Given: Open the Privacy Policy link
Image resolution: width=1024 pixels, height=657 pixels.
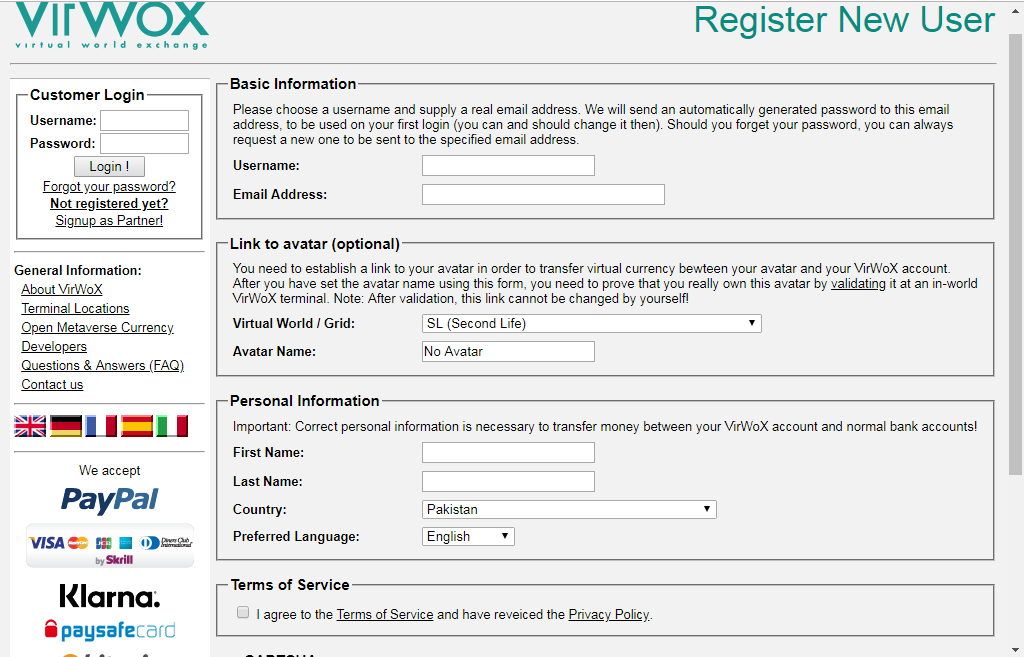Looking at the screenshot, I should [608, 614].
